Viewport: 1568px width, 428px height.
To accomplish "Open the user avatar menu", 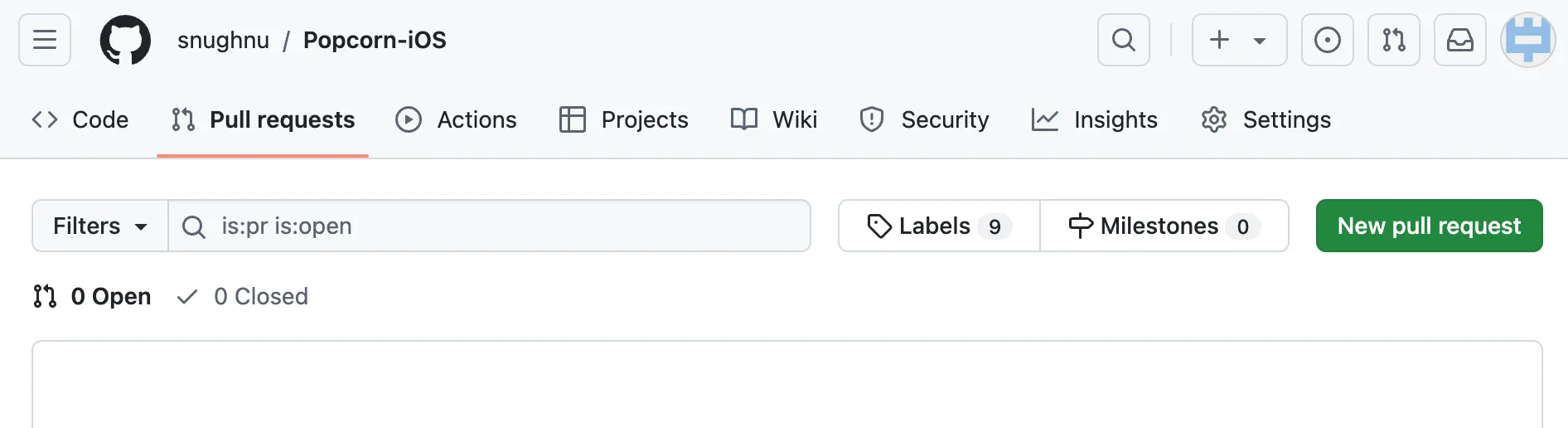I will tap(1527, 40).
